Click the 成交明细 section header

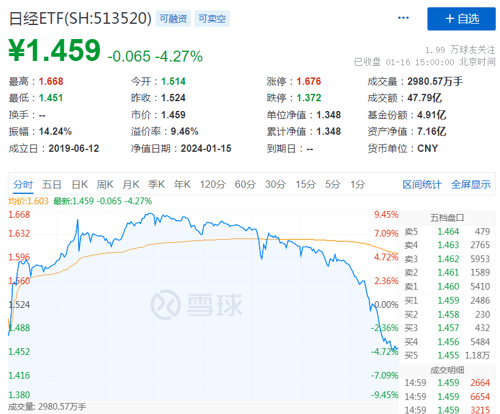[x=447, y=370]
